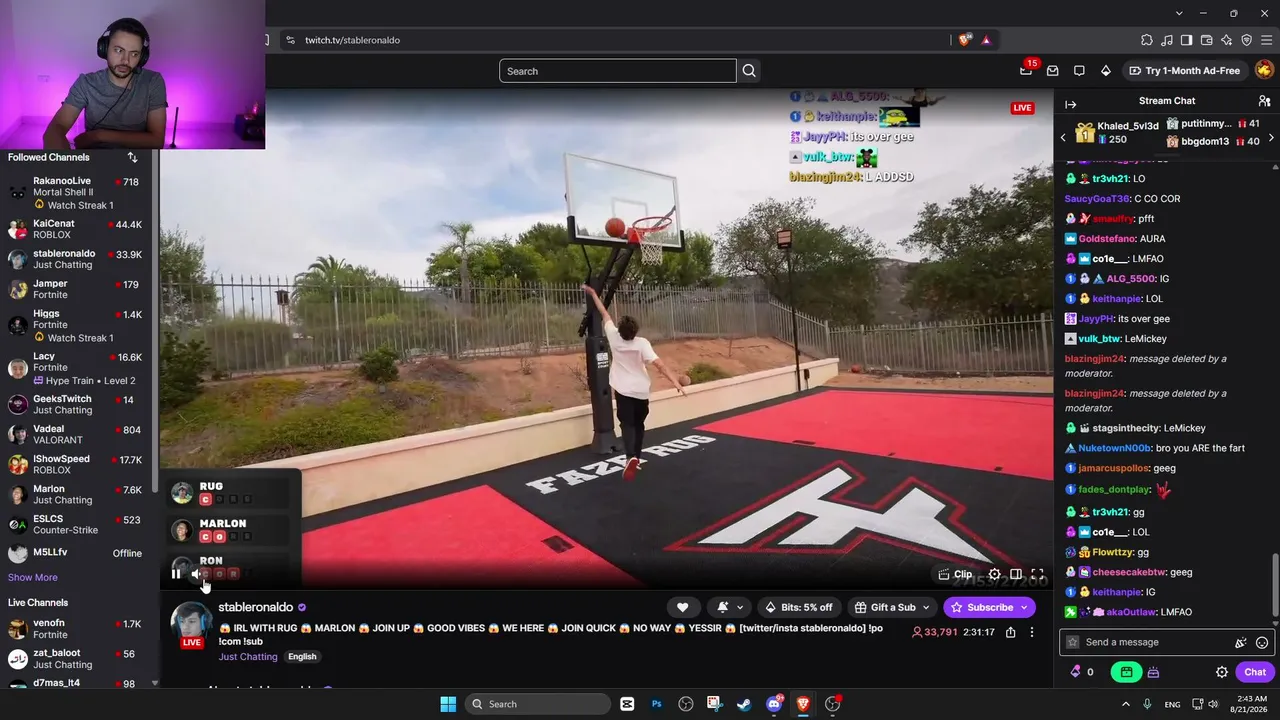Viewport: 1280px width, 720px height.
Task: Open the purple treasure chest icon in chat
Action: (x=1153, y=672)
